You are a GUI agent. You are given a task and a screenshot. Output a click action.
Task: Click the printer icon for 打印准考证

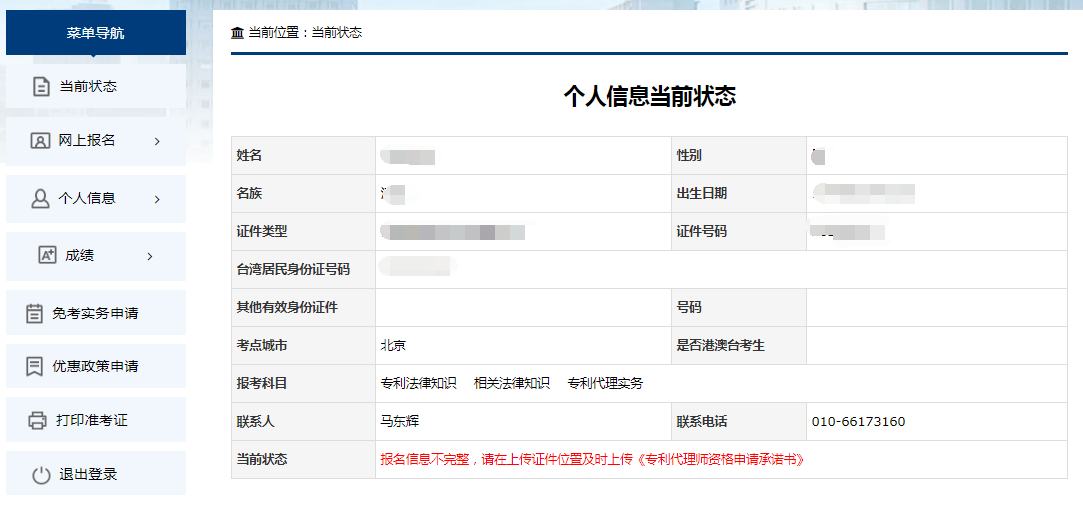click(38, 420)
